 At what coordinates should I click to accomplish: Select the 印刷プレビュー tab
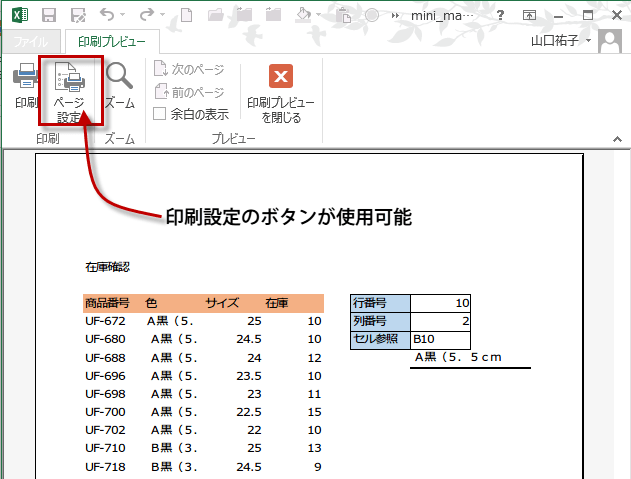tap(112, 41)
